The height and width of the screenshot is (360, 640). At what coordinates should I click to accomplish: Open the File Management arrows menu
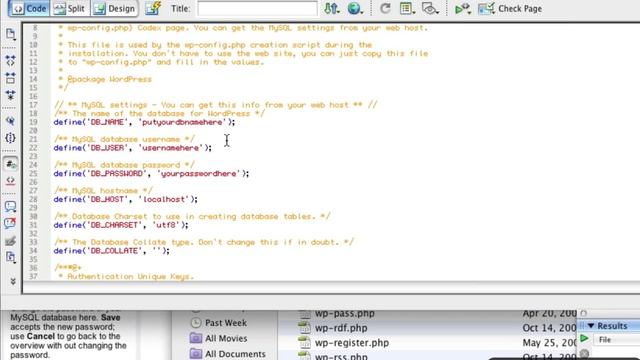pos(331,8)
